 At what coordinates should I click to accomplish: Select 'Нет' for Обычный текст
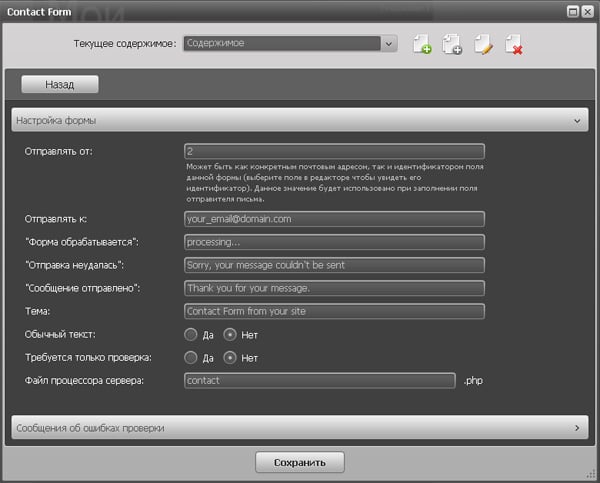click(230, 335)
